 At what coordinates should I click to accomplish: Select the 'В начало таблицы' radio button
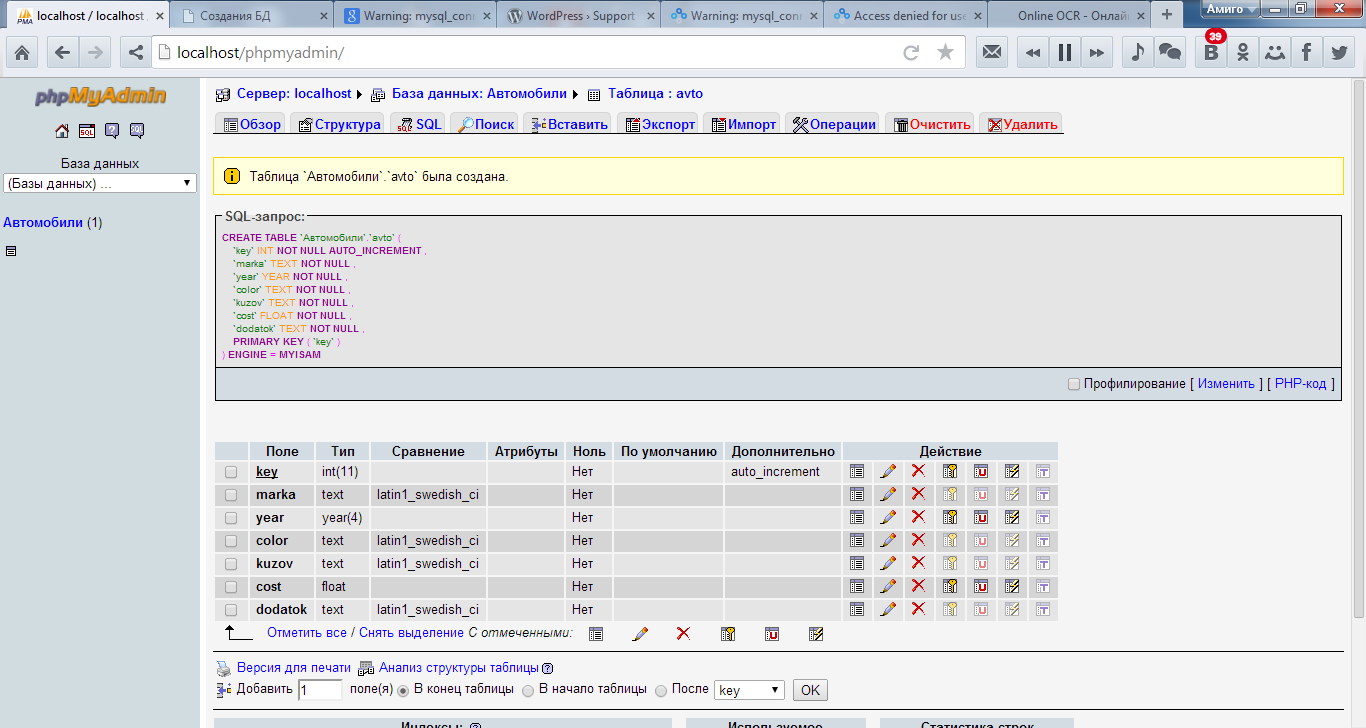point(528,690)
